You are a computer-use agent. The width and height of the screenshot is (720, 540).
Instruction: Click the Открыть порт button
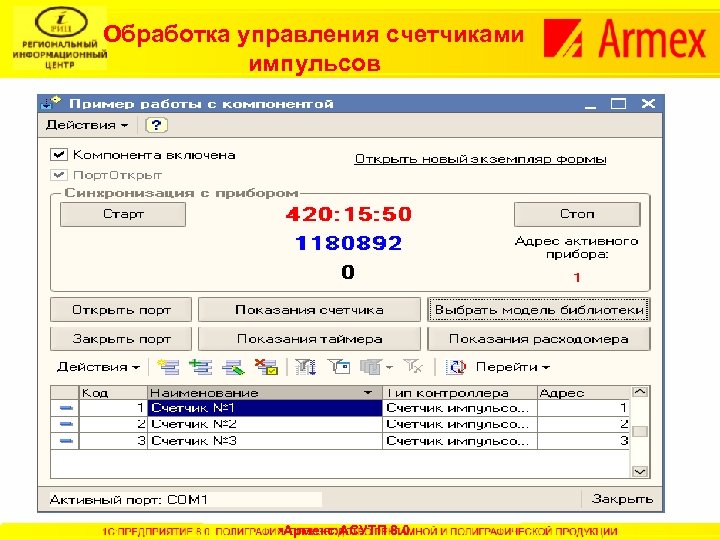click(121, 310)
